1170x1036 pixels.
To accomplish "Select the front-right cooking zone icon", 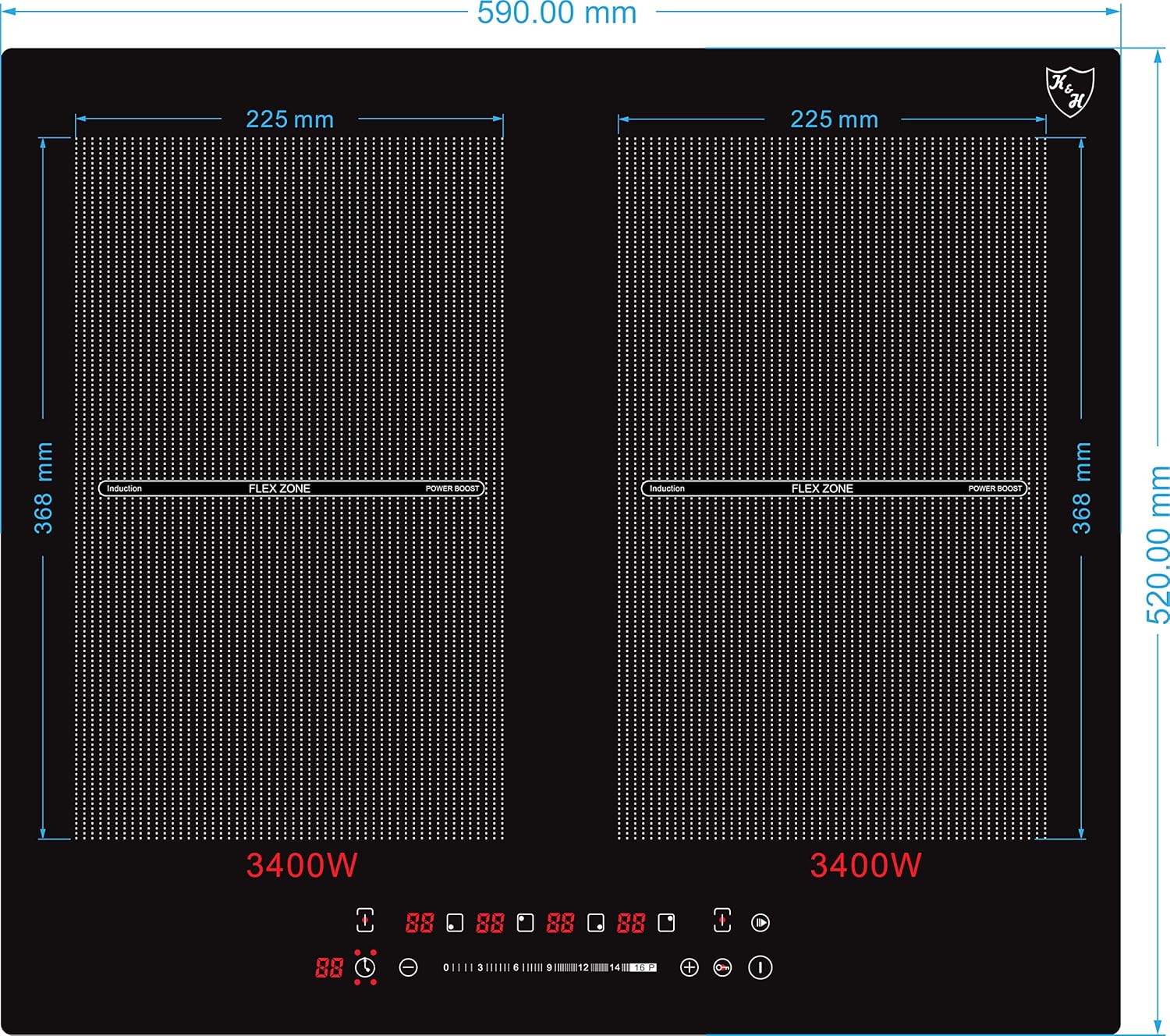I will point(596,924).
